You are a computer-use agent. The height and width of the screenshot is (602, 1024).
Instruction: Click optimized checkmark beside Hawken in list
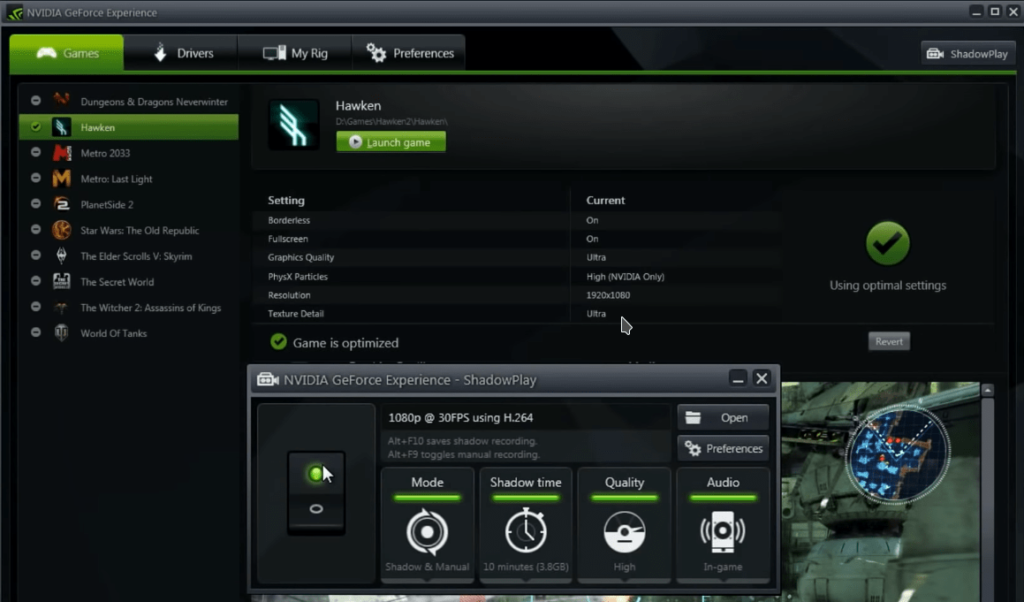(36, 127)
